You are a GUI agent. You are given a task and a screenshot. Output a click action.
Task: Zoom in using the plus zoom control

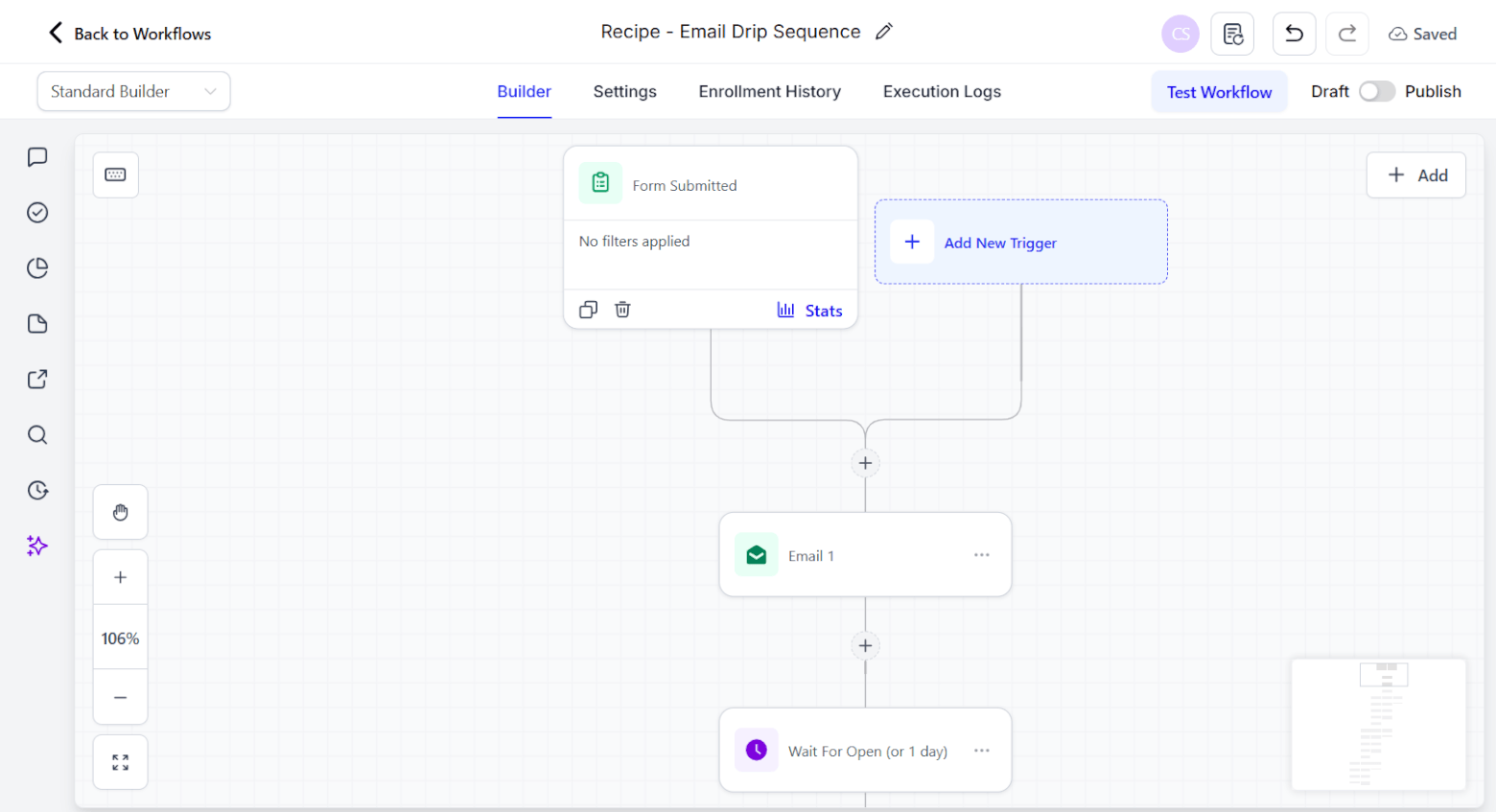120,576
